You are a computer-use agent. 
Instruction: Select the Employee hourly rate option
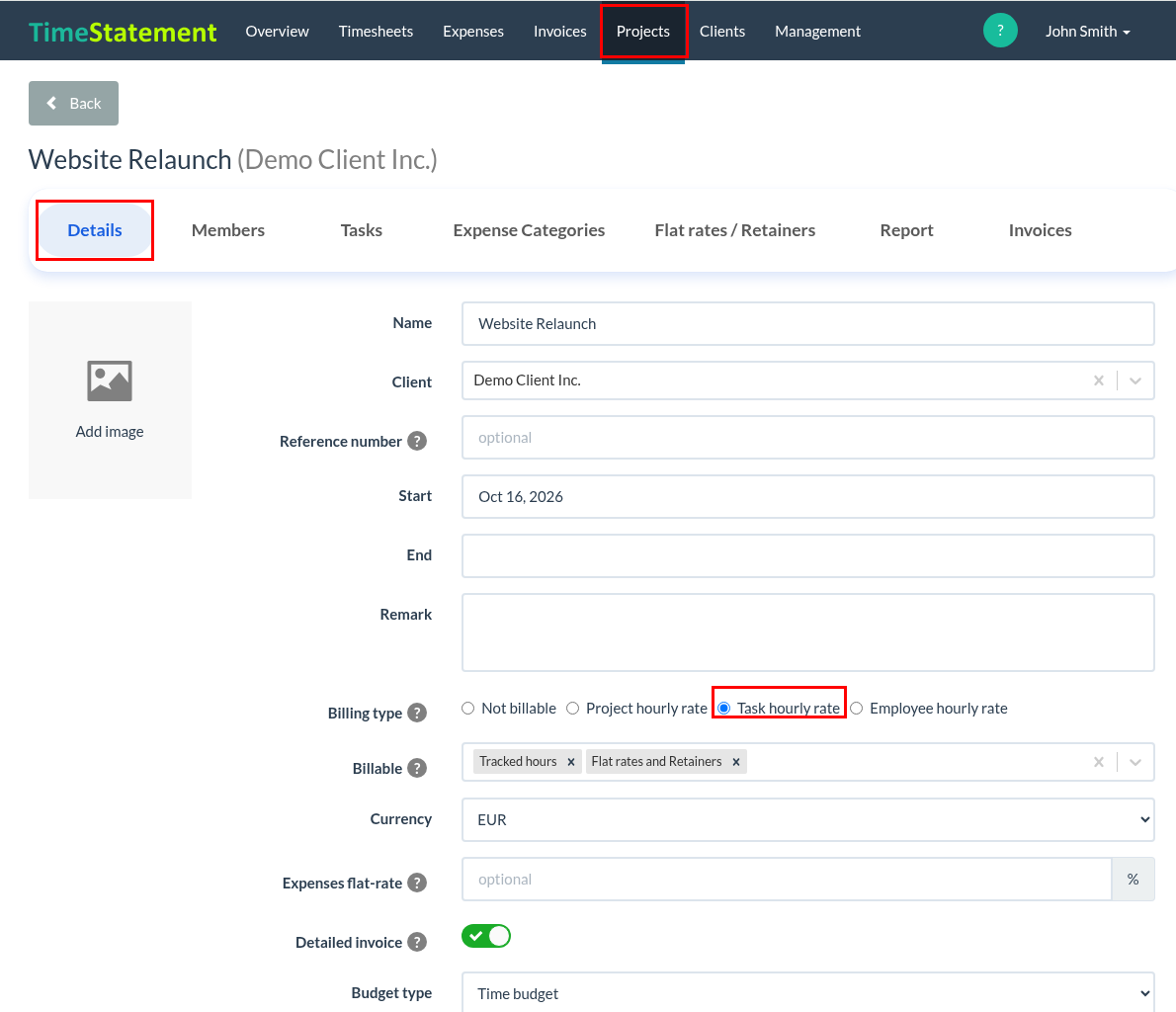point(857,709)
